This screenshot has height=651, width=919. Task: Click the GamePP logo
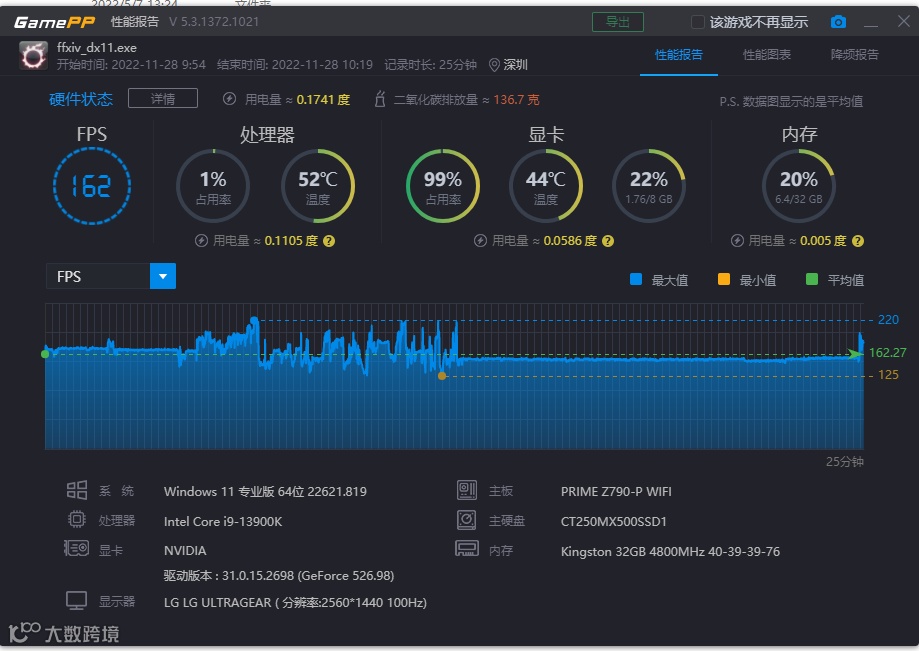(55, 22)
